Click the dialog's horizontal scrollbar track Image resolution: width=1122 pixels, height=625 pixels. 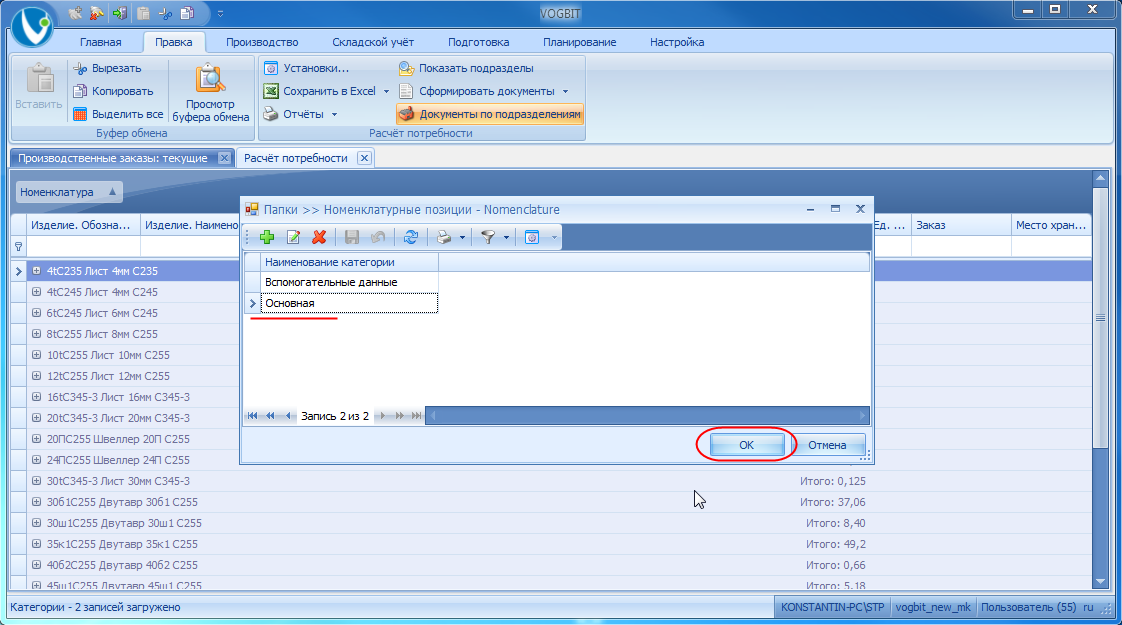[x=645, y=415]
